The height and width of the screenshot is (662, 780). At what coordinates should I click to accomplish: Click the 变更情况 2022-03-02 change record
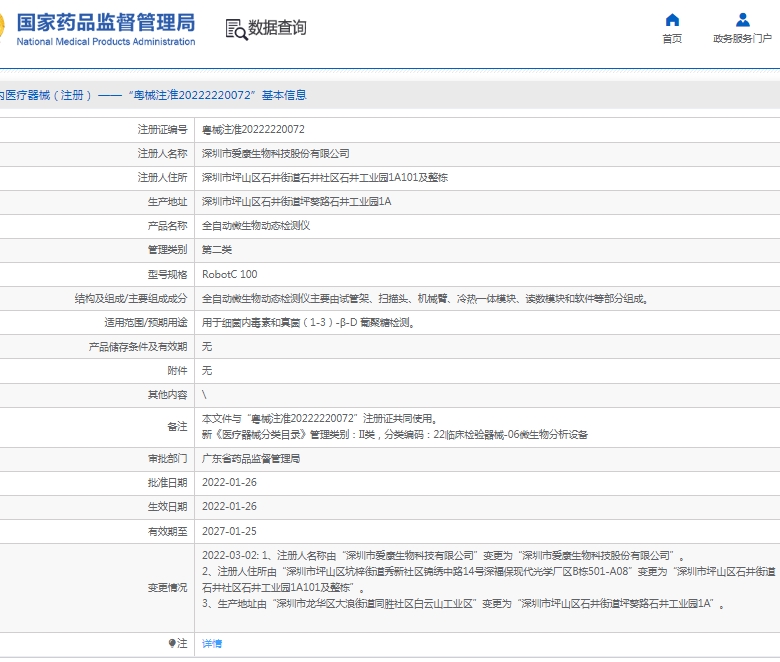488,580
